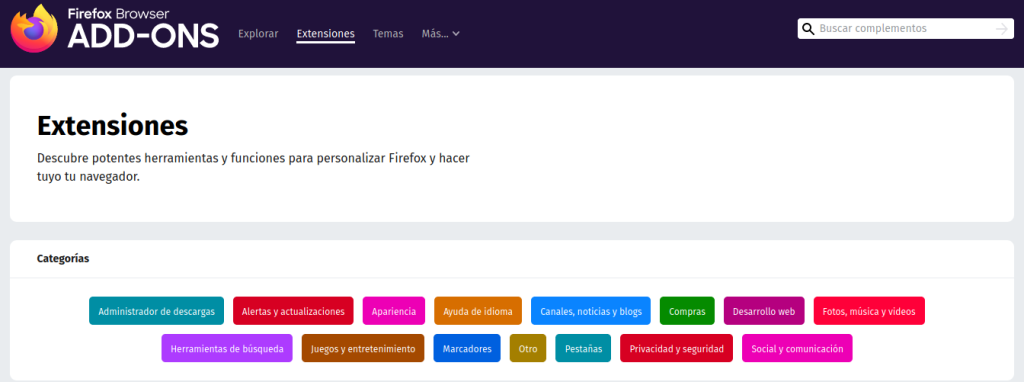Click the green Compras category
Screen dimensions: 1024x382
click(687, 311)
